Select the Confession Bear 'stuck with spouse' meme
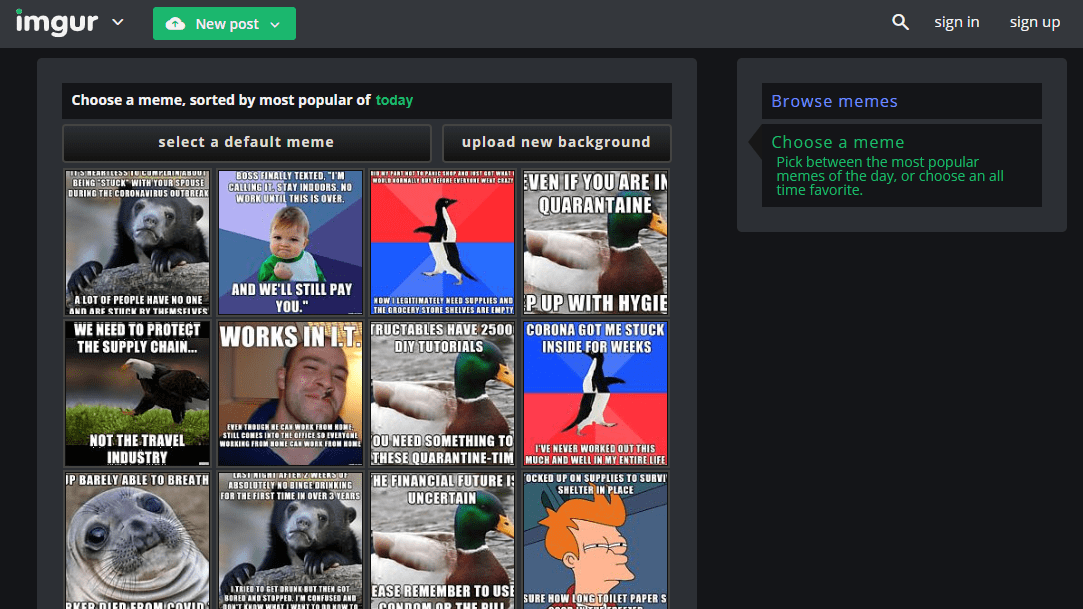The image size is (1083, 609). pyautogui.click(x=138, y=242)
